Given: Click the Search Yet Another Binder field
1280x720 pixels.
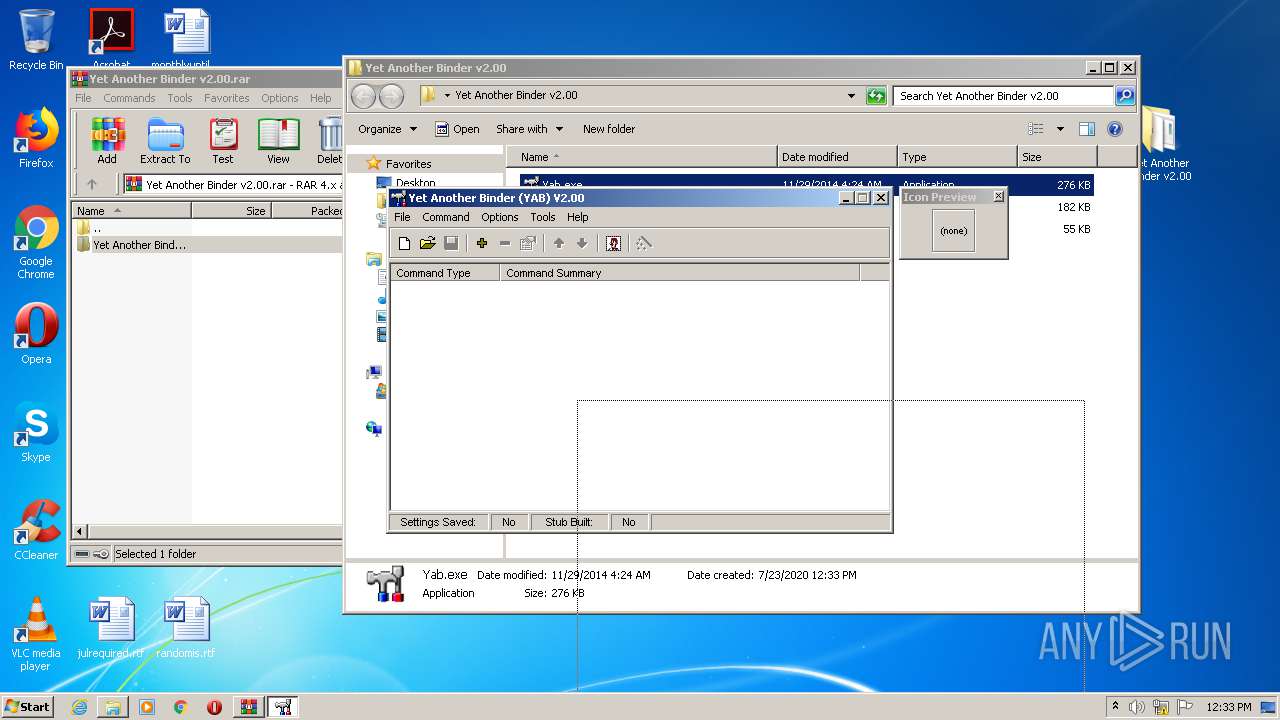Looking at the screenshot, I should [1003, 96].
